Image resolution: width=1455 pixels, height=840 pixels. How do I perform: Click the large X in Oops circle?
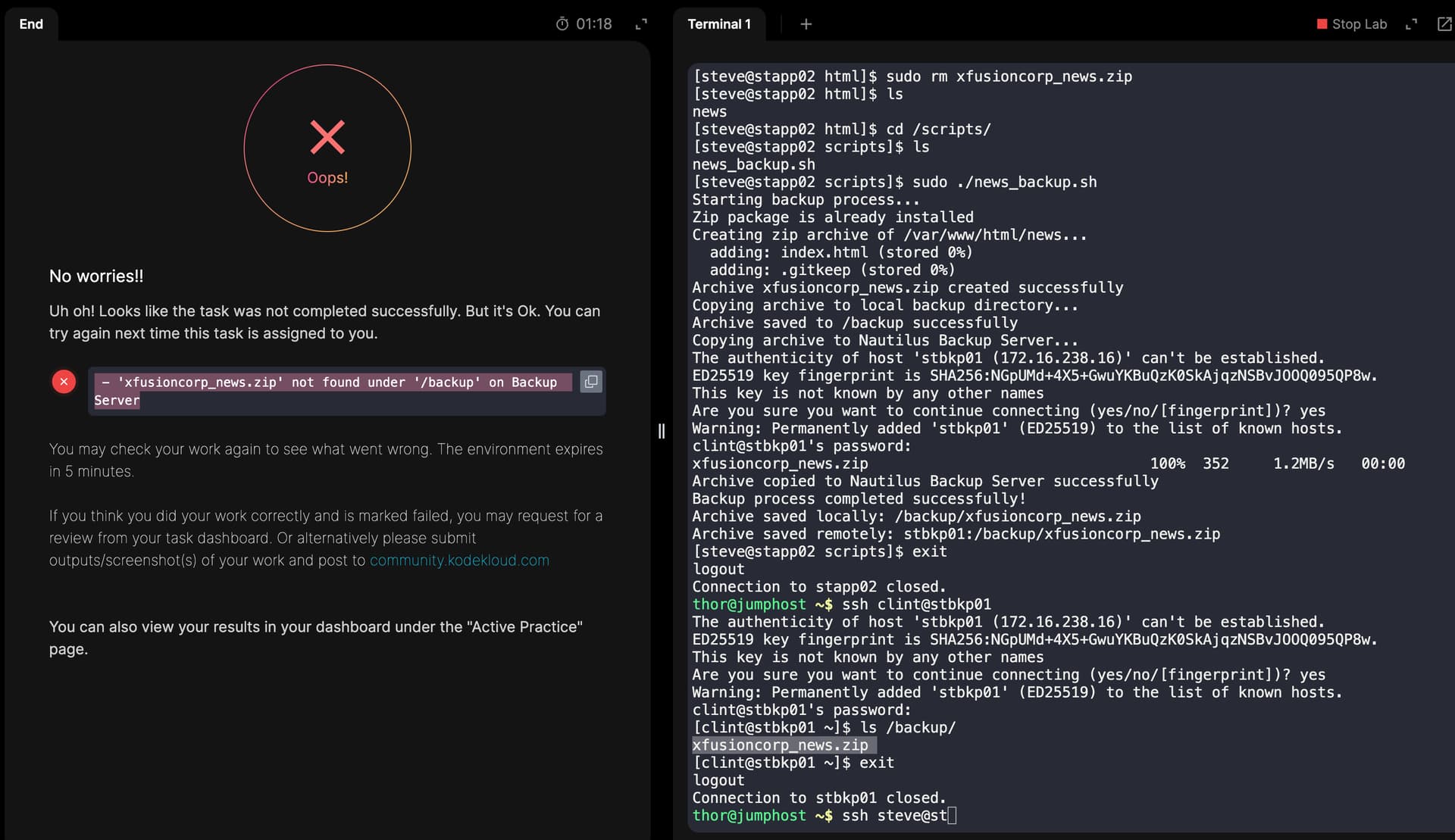point(327,137)
